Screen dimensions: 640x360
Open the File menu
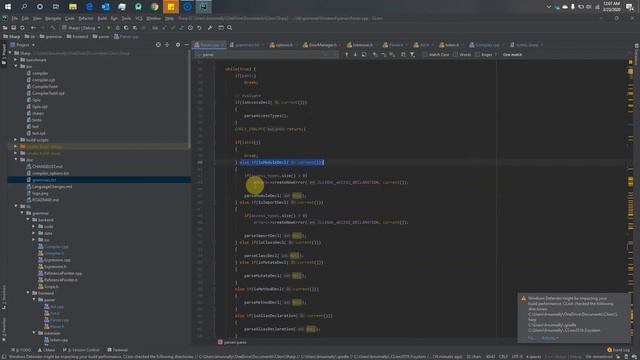pyautogui.click(x=15, y=18)
